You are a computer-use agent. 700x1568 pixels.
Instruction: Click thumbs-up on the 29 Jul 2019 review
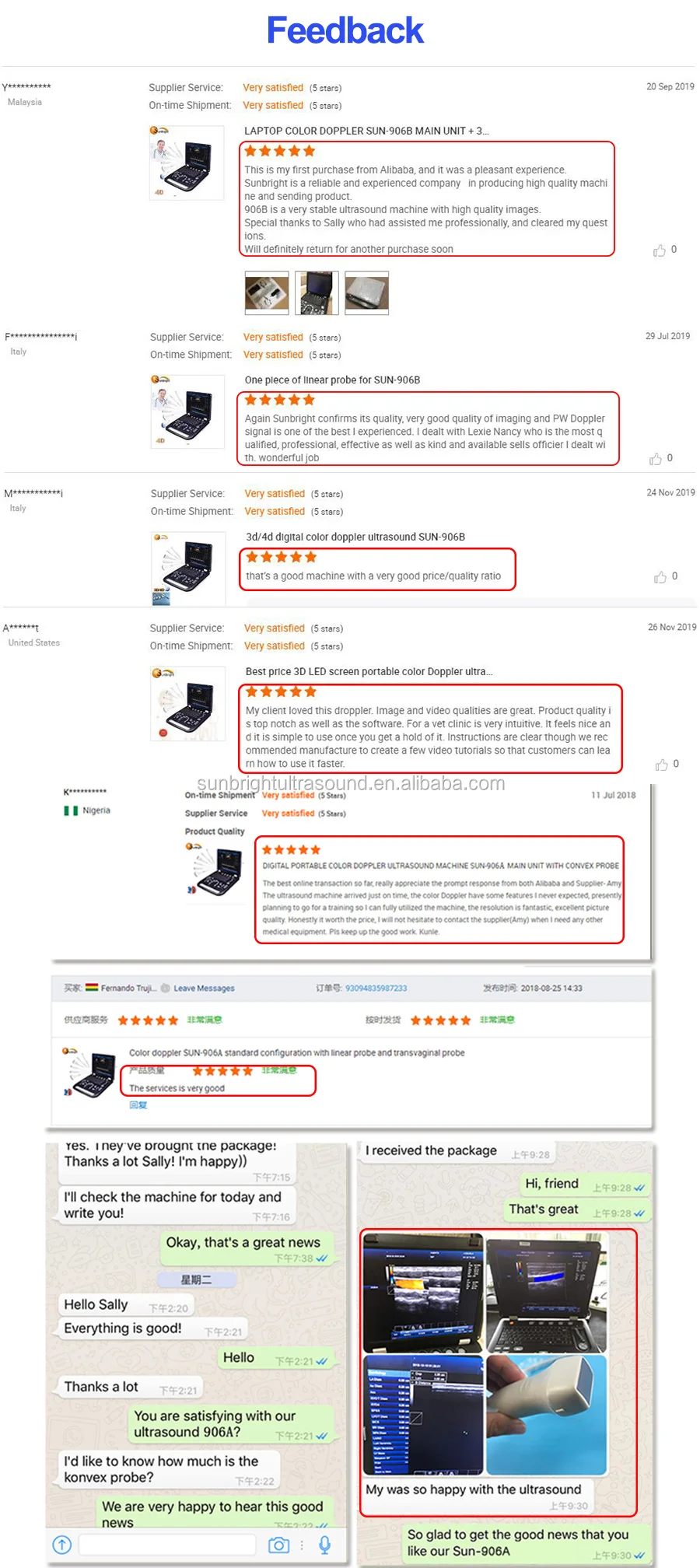656,459
